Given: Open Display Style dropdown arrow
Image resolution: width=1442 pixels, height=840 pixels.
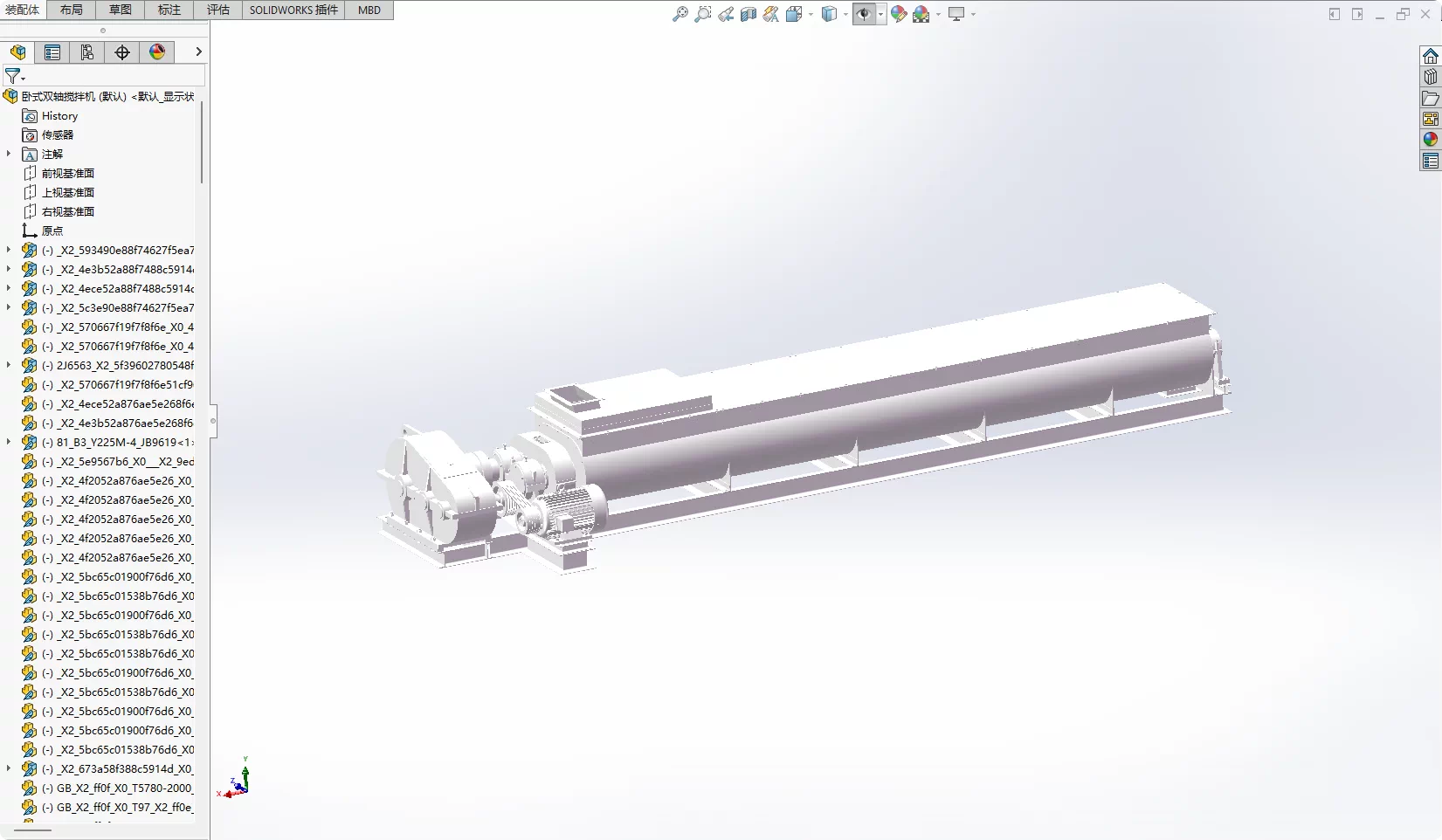Looking at the screenshot, I should [845, 14].
